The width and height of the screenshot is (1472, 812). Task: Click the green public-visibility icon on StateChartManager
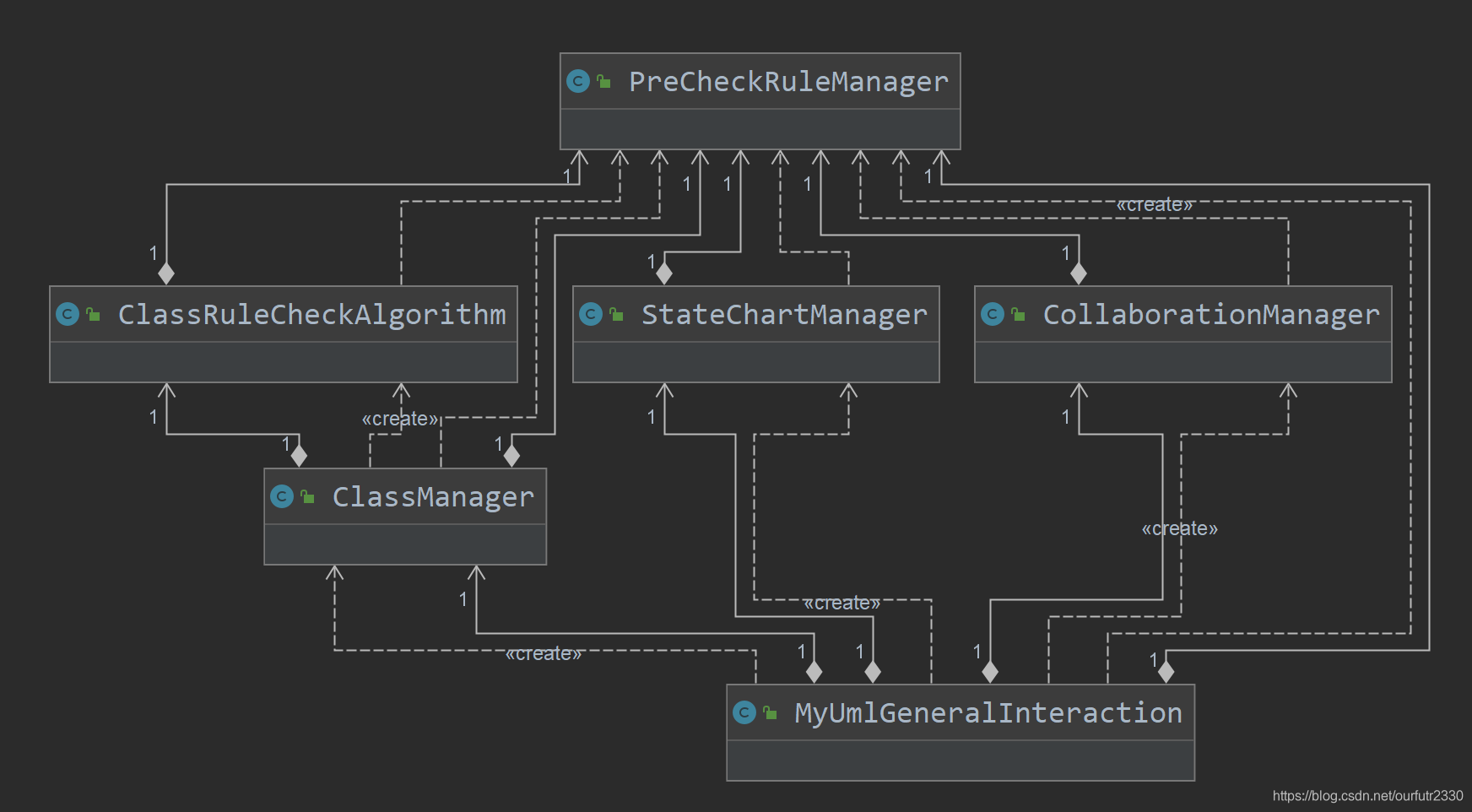616,314
